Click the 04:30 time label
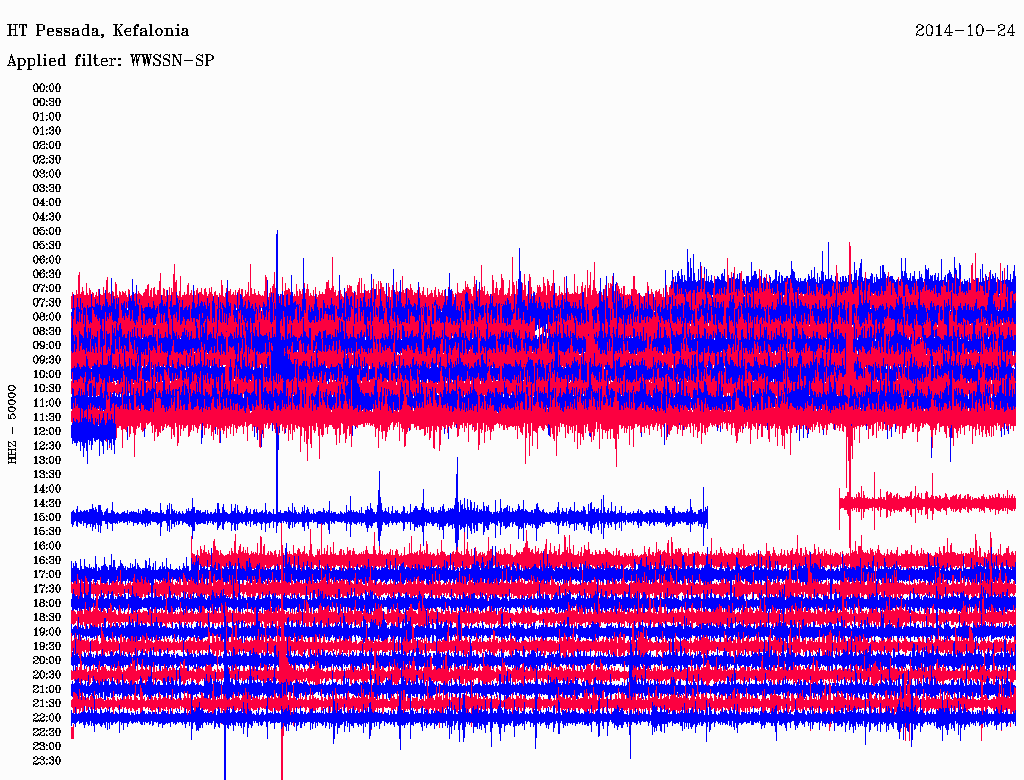Screen dimensions: 1024x780 coord(47,217)
